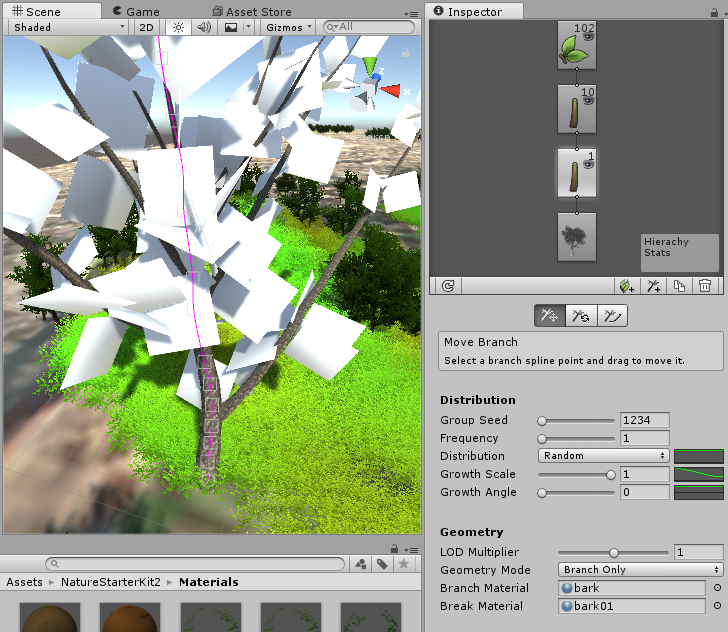Click the Growth Scale slider
This screenshot has height=632, width=728.
coord(576,474)
